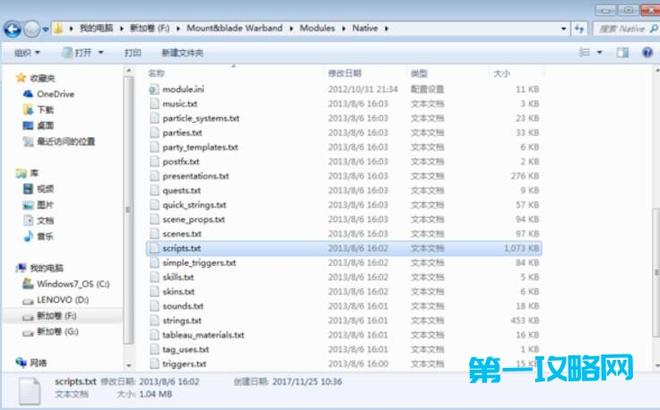
Task: Select the scene_props.txt file
Action: (x=194, y=219)
